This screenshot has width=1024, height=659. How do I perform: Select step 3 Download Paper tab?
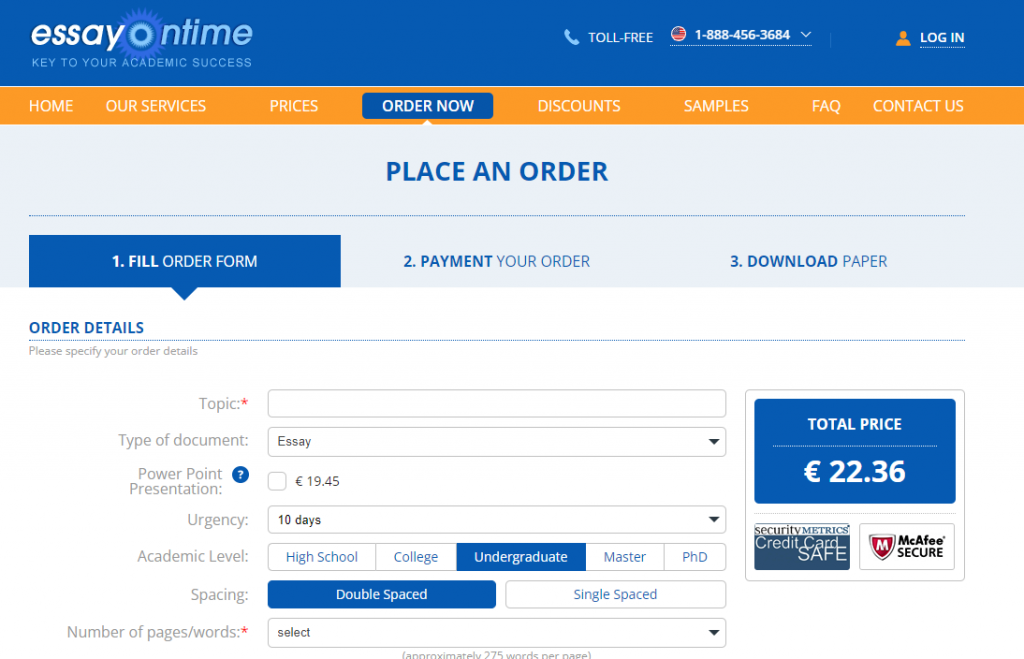click(808, 261)
